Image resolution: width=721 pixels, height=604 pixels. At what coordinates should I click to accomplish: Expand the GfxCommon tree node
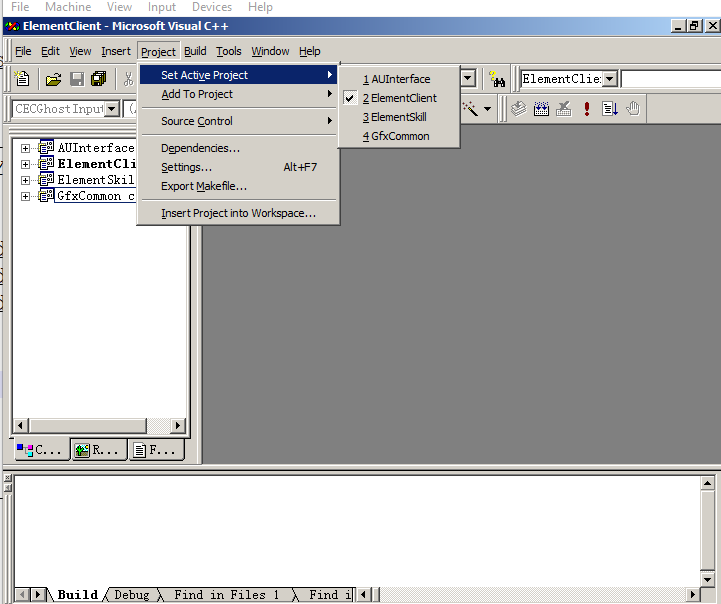25,196
